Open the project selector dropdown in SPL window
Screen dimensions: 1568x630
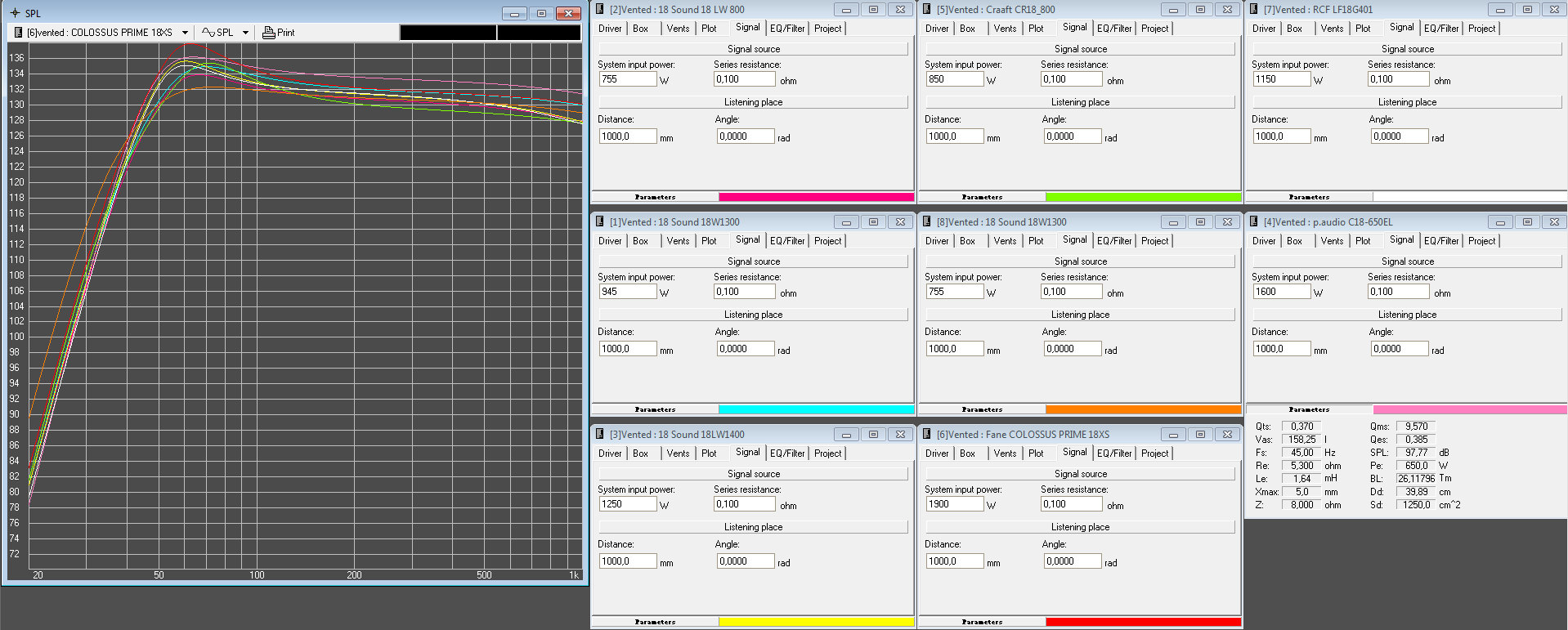coord(185,33)
